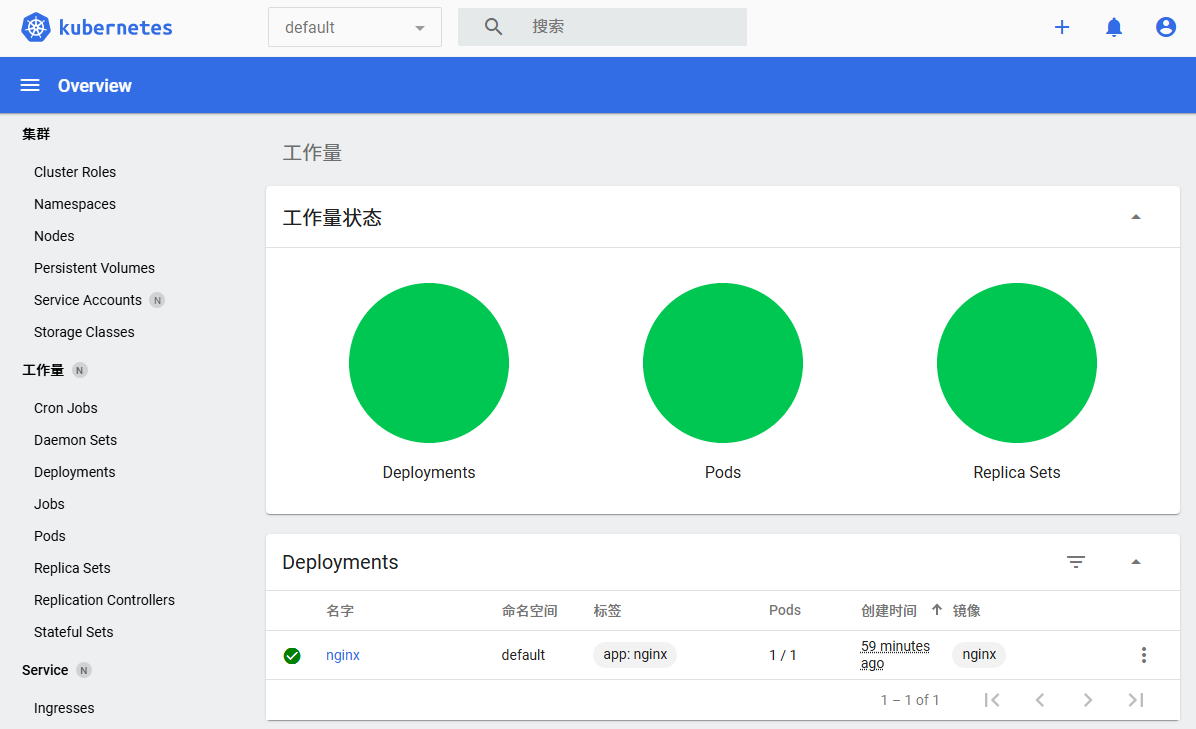The width and height of the screenshot is (1196, 729).
Task: Open the default namespace dropdown
Action: pyautogui.click(x=355, y=28)
